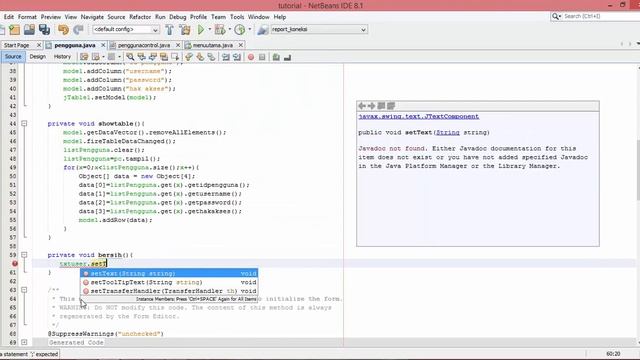Click the Find Next Occurrence icon
This screenshot has height=360, width=640.
click(153, 57)
